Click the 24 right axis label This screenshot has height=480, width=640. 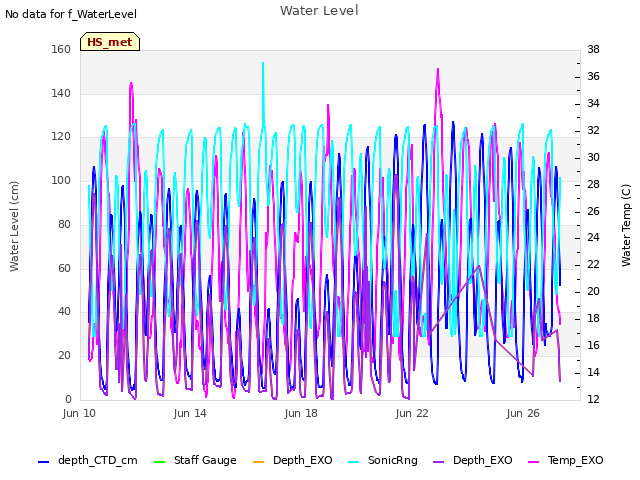point(593,238)
